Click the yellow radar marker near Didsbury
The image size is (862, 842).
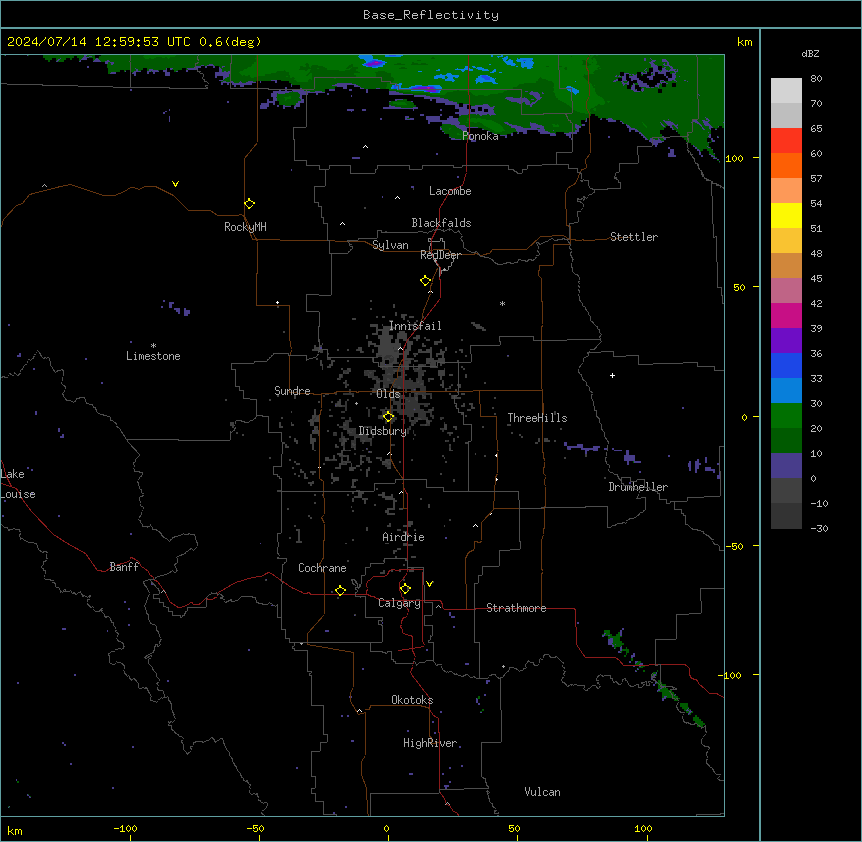388,417
